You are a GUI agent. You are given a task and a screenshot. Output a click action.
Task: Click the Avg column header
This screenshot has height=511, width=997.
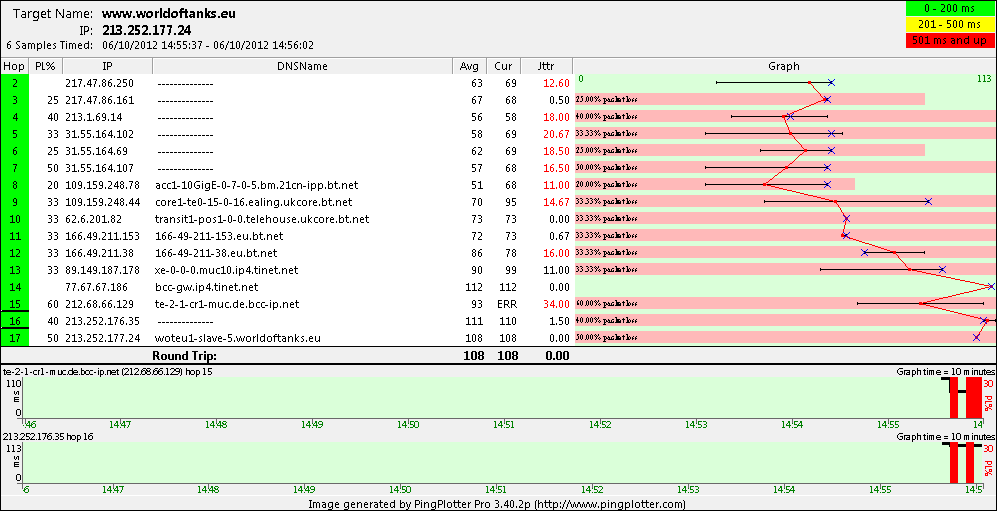tap(469, 66)
